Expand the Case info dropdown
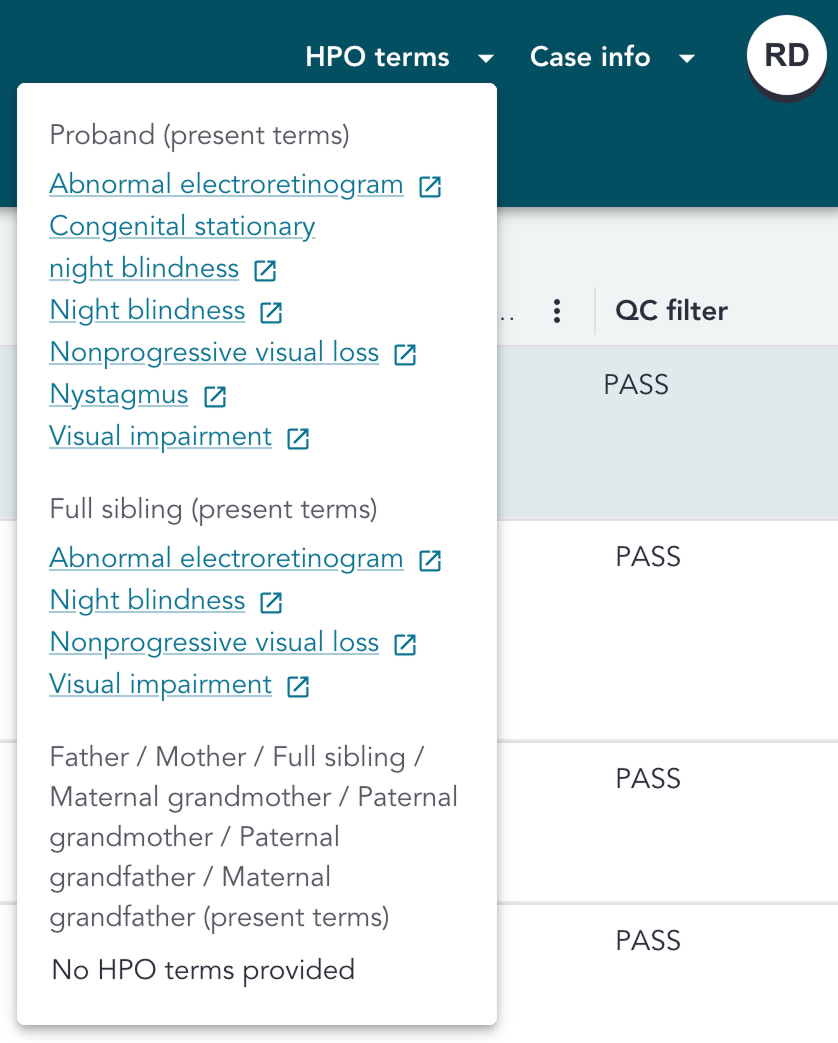This screenshot has width=838, height=1043. click(x=611, y=58)
